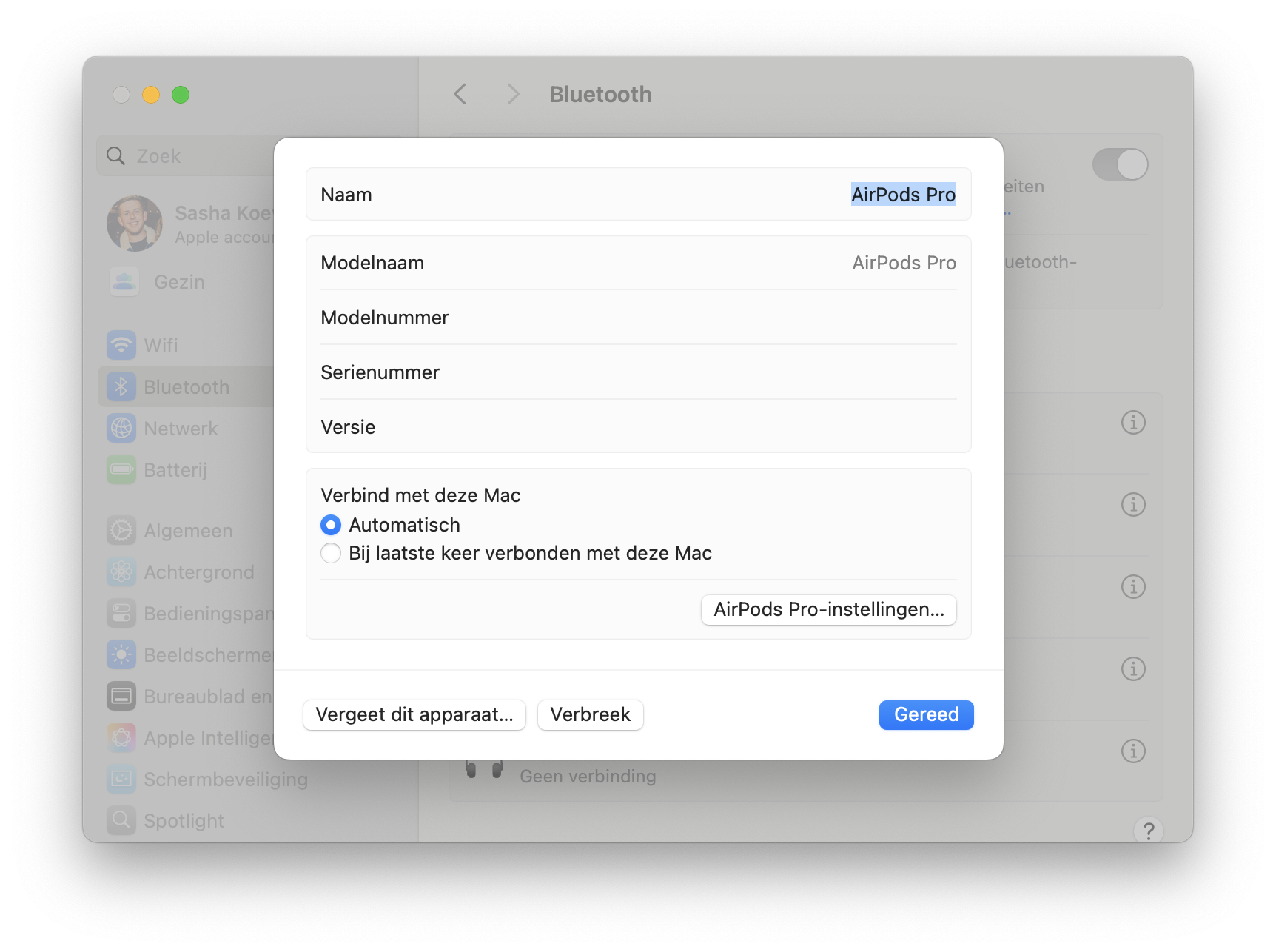1276x952 pixels.
Task: Click the Gezin family icon
Action: pyautogui.click(x=124, y=281)
